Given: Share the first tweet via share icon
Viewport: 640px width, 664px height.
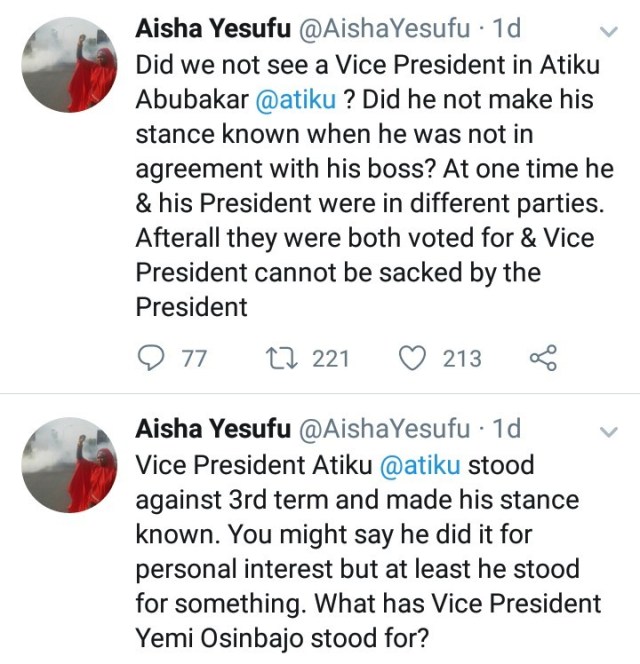Looking at the screenshot, I should pyautogui.click(x=541, y=358).
